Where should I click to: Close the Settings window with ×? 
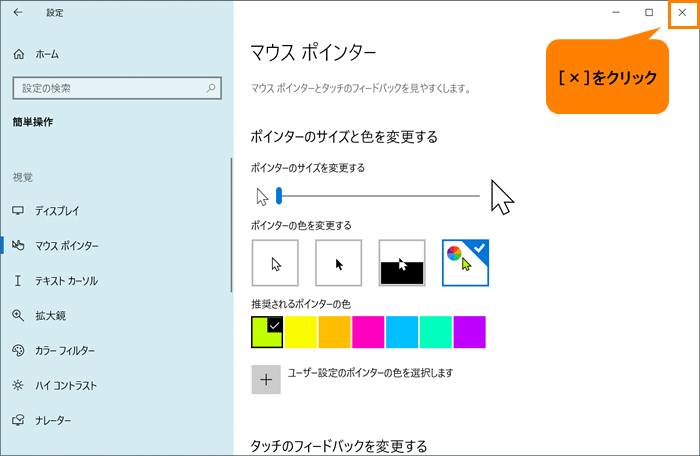(682, 13)
